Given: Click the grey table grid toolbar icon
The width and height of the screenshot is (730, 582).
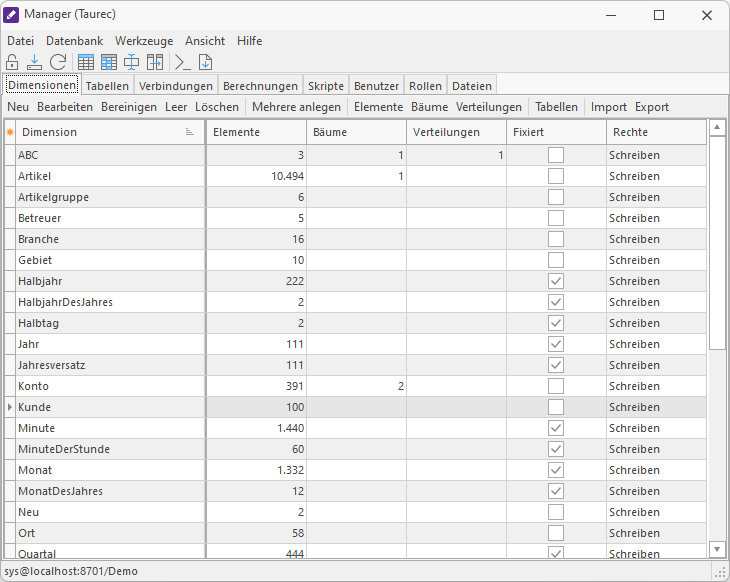Looking at the screenshot, I should [x=87, y=62].
